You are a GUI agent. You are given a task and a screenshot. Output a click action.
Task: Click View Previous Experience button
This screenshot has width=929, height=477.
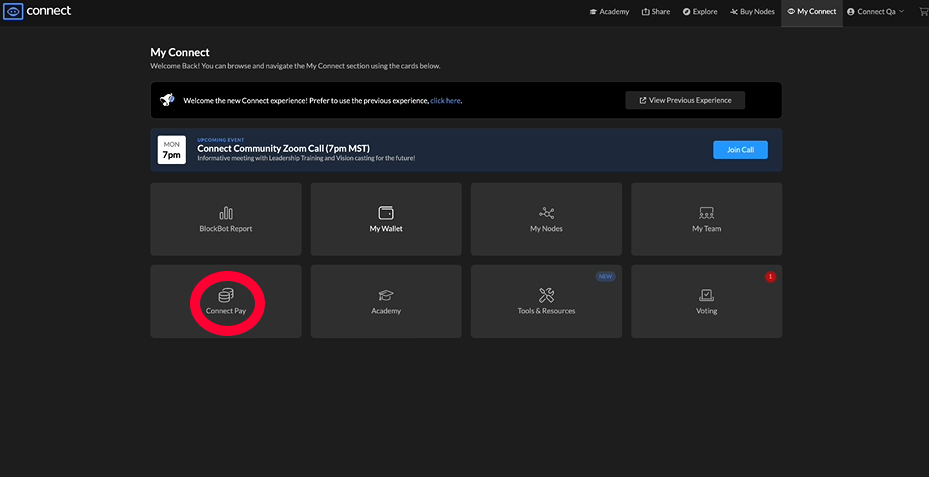pos(685,100)
